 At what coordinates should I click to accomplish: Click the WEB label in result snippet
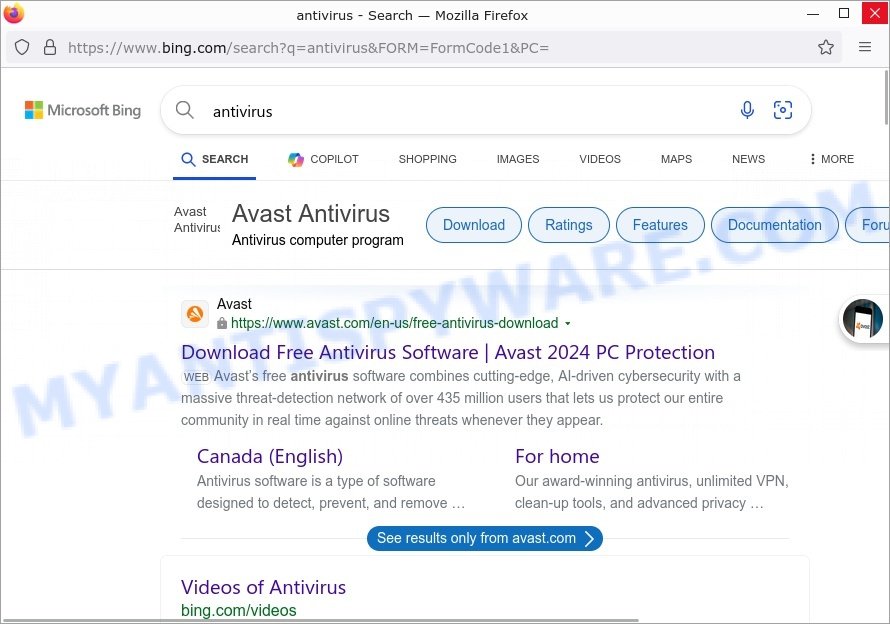196,377
